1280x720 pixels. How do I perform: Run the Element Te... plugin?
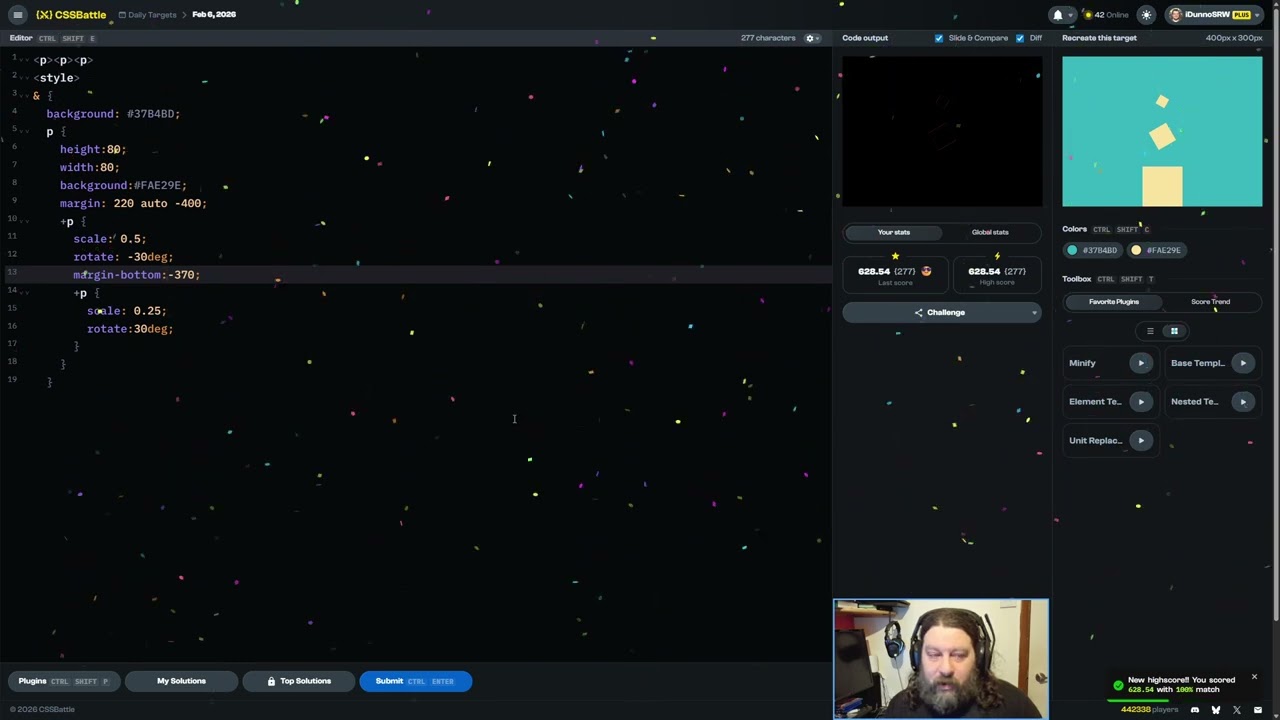coord(1140,402)
